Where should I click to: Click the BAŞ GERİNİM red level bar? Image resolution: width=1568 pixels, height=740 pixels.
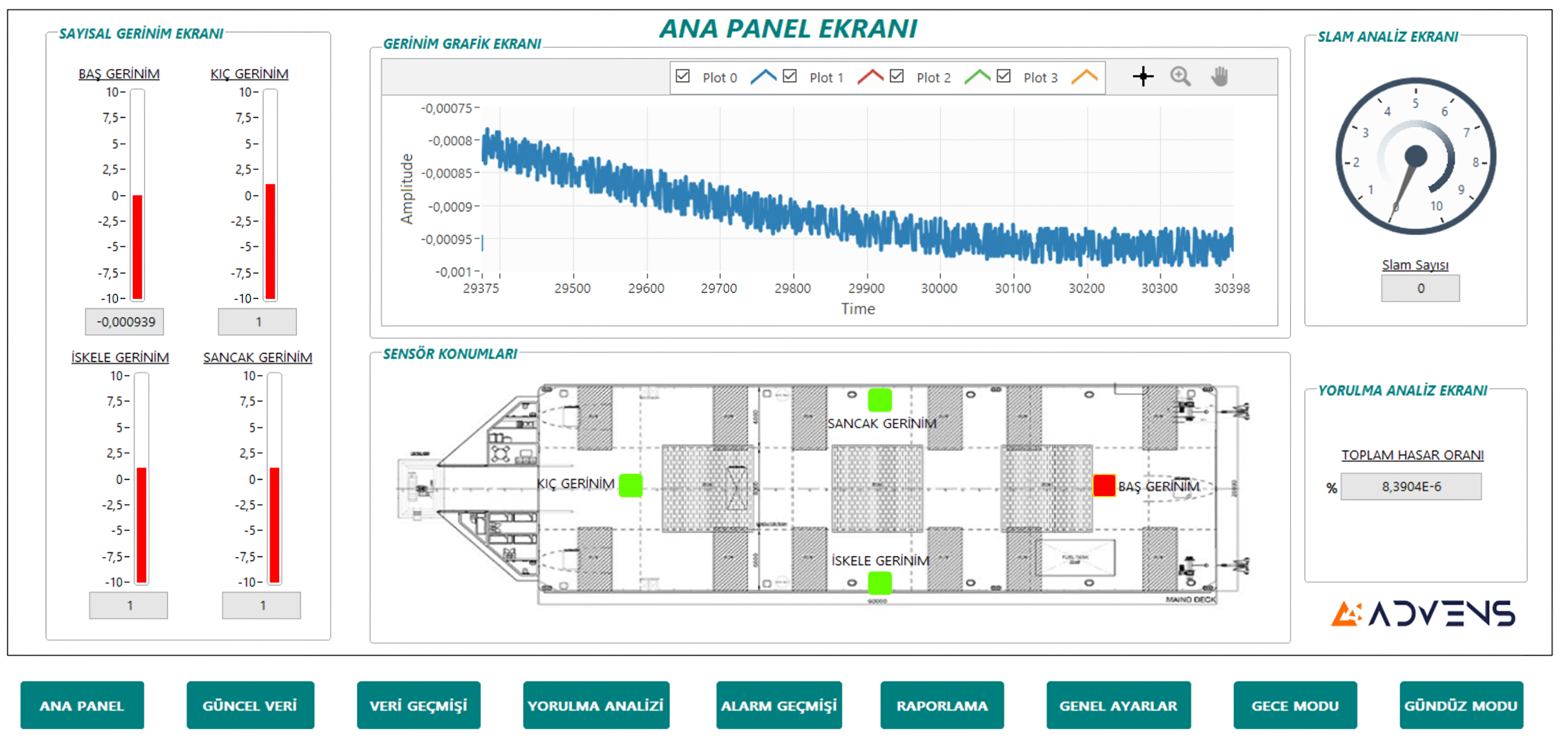(x=137, y=247)
